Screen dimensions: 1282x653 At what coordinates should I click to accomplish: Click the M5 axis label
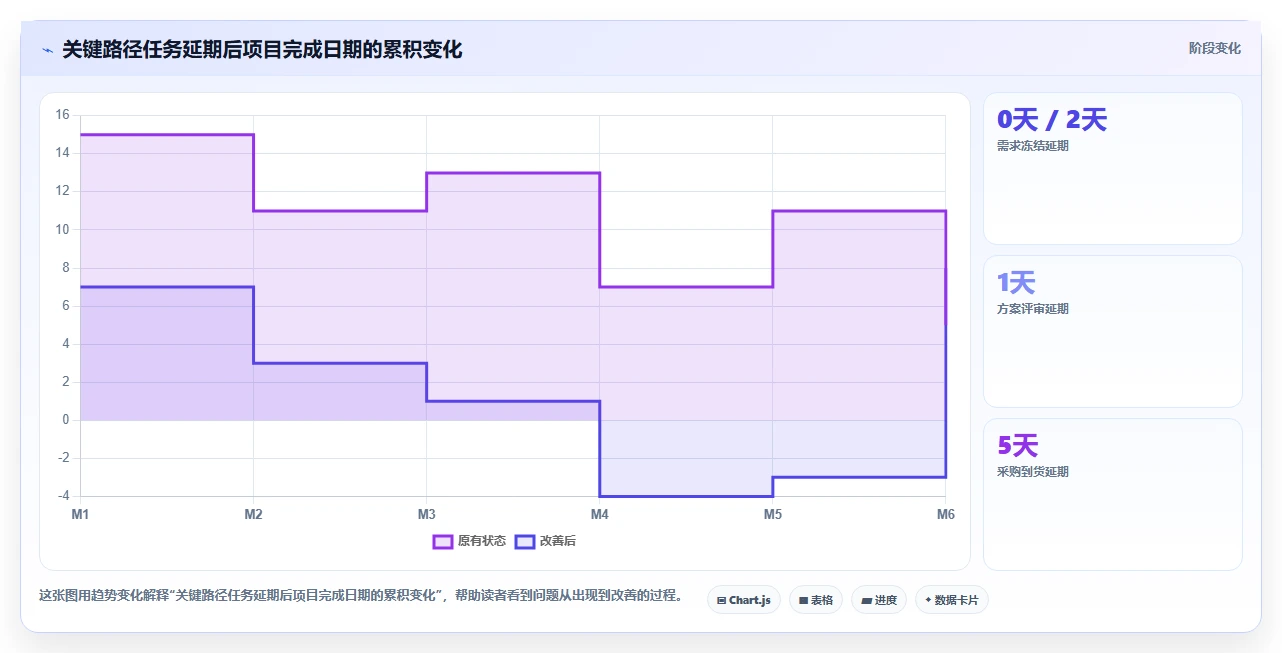pos(772,514)
